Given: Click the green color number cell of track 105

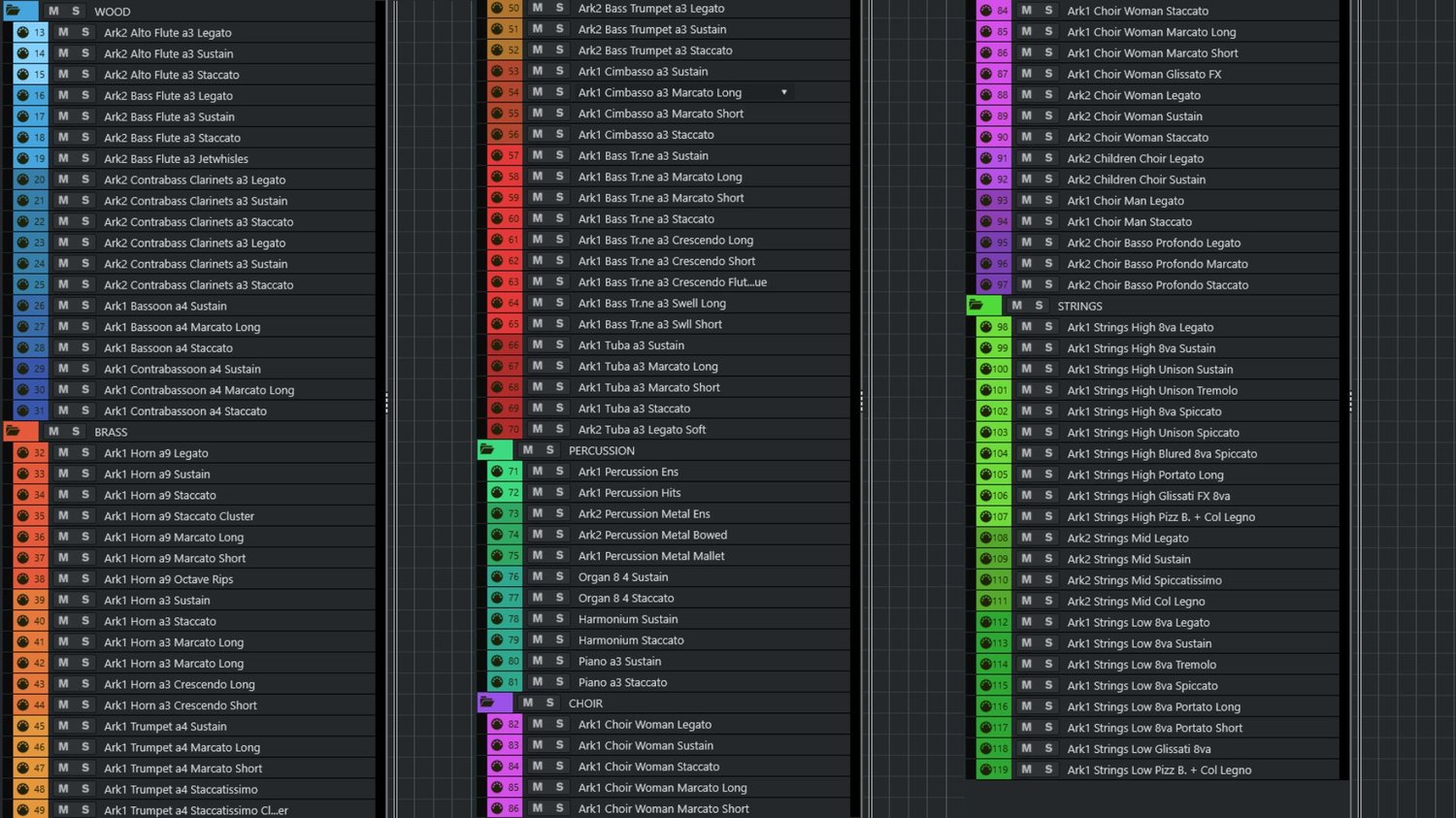Looking at the screenshot, I should coord(1001,474).
